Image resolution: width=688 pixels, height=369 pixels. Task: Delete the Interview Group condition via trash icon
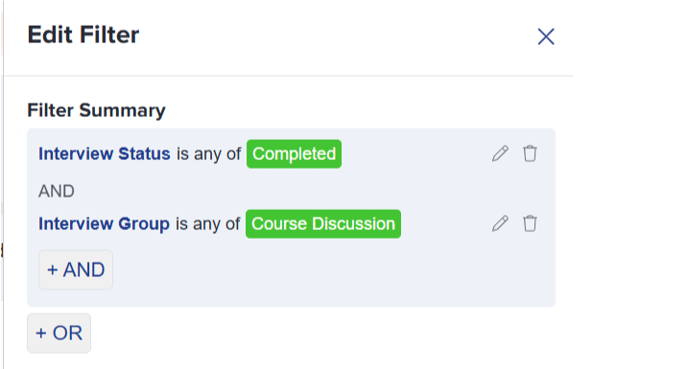(x=530, y=224)
